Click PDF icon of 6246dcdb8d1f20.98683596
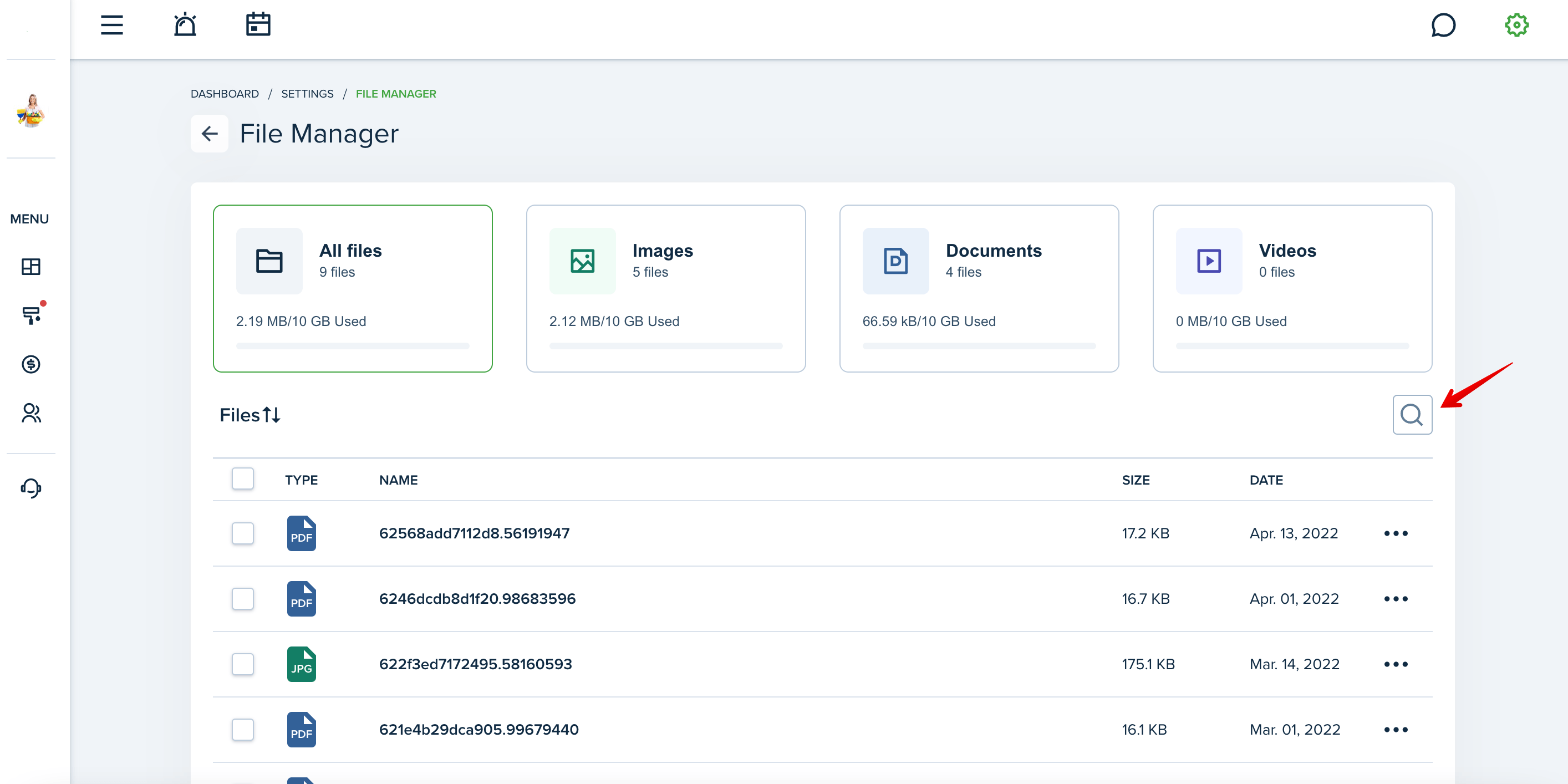Image resolution: width=1568 pixels, height=784 pixels. pyautogui.click(x=301, y=599)
